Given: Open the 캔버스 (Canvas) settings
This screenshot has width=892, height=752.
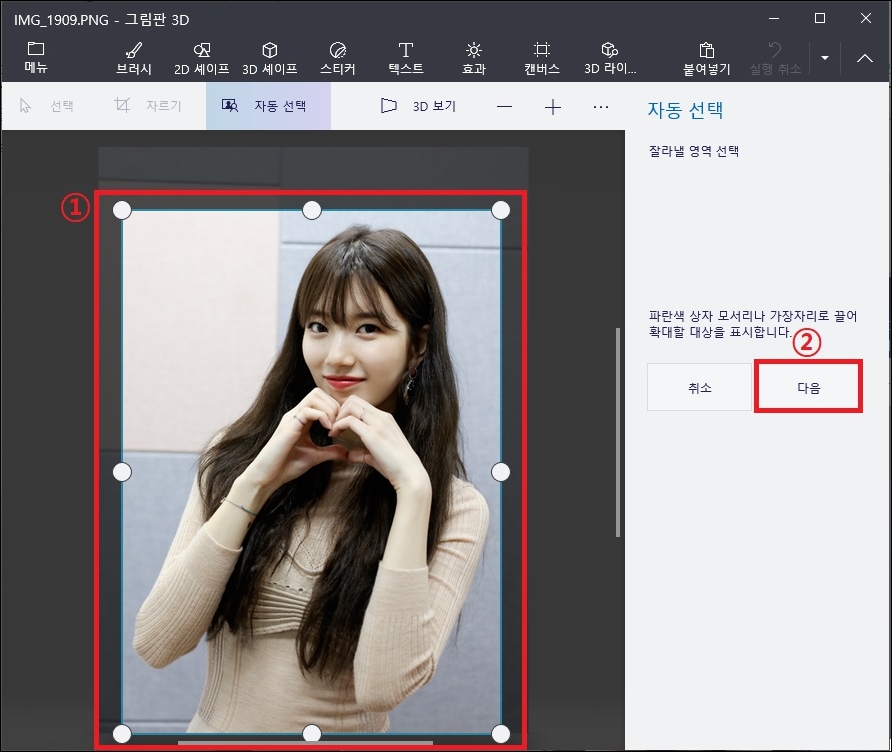Looking at the screenshot, I should [x=541, y=57].
